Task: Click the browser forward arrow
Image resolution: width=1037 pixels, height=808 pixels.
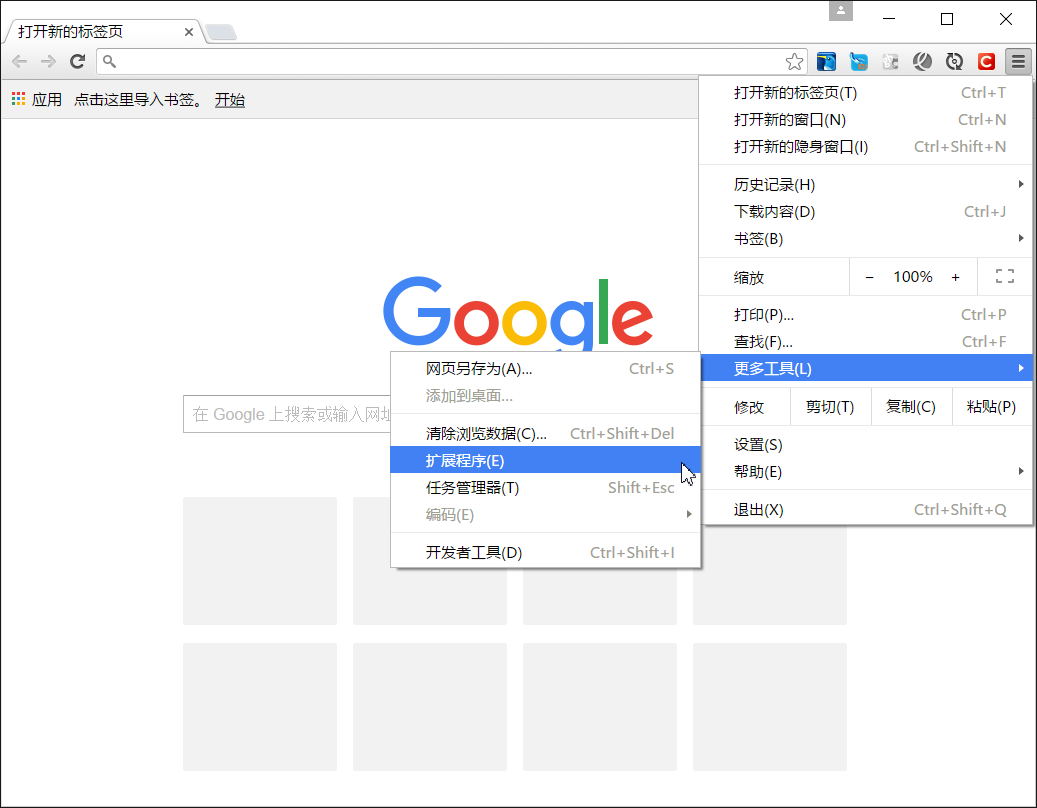Action: point(48,61)
